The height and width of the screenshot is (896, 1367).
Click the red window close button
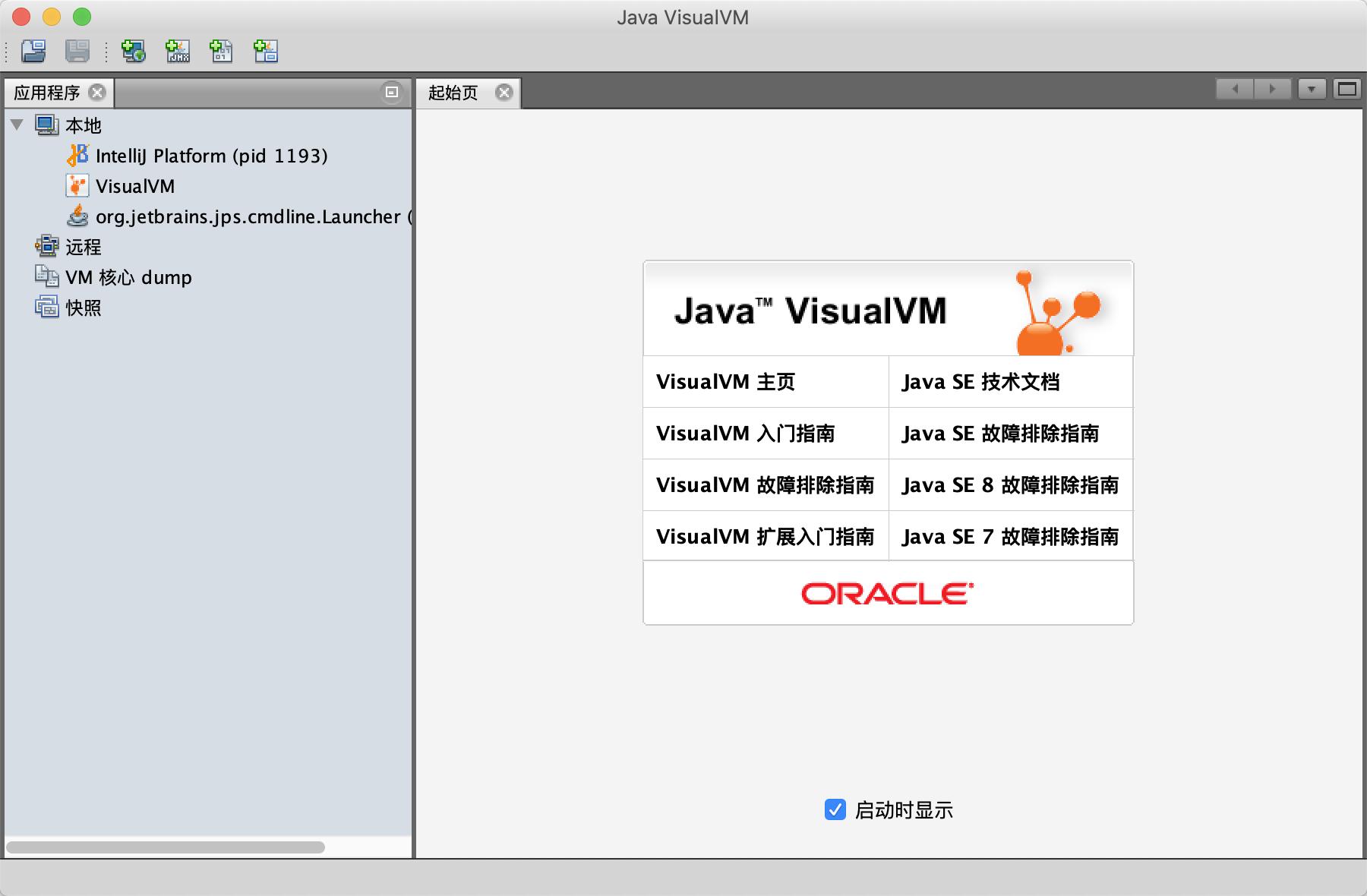(21, 17)
